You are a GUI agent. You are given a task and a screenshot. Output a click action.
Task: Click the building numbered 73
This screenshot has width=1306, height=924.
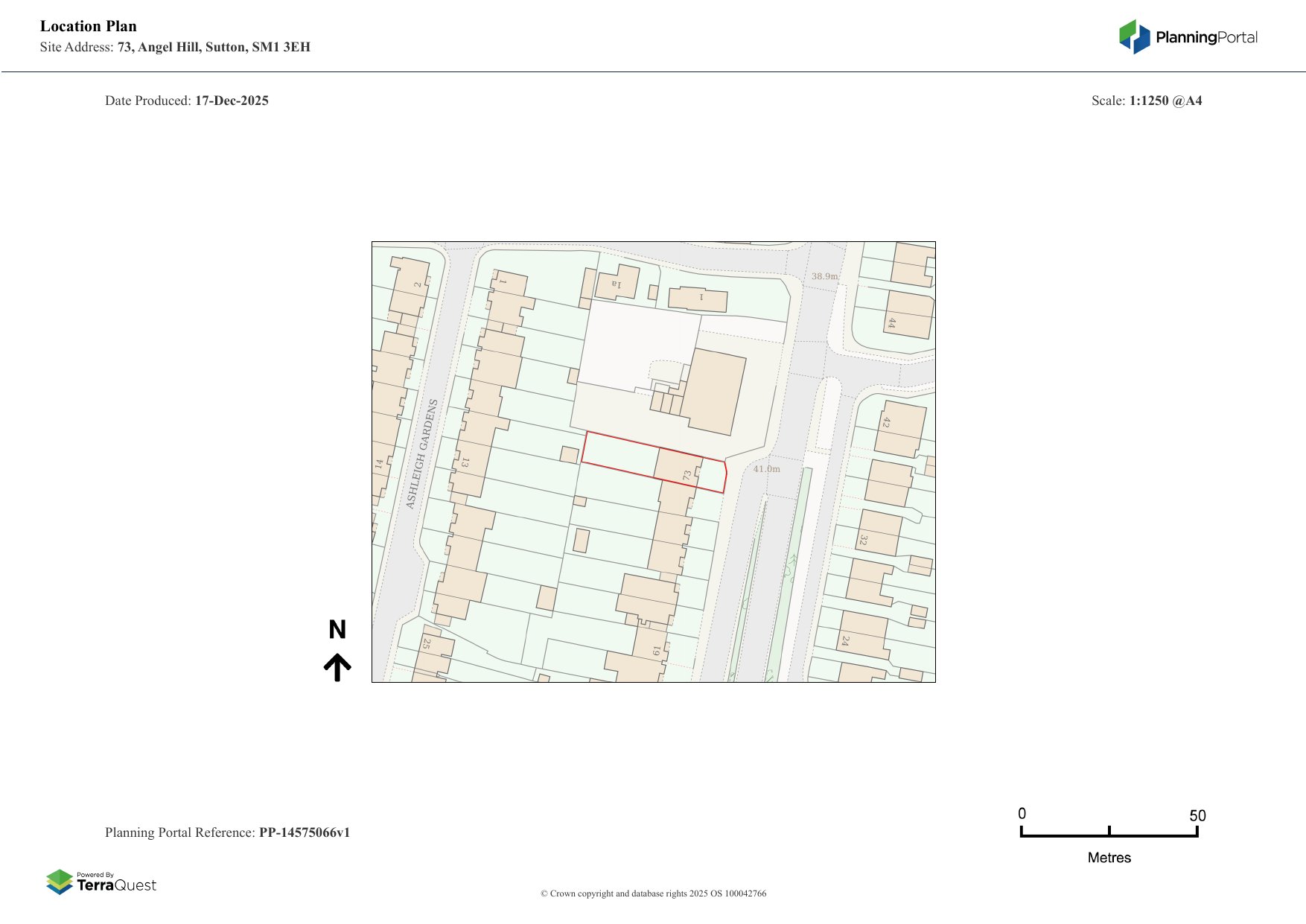[678, 469]
